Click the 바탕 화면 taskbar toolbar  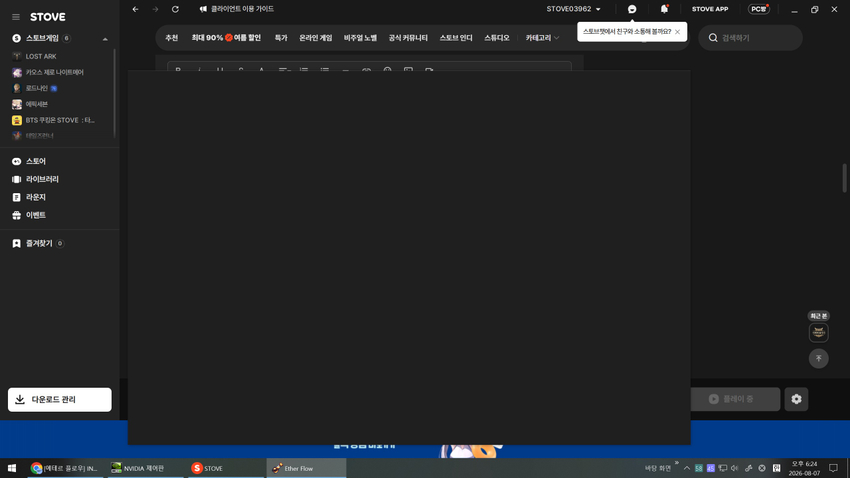[658, 468]
